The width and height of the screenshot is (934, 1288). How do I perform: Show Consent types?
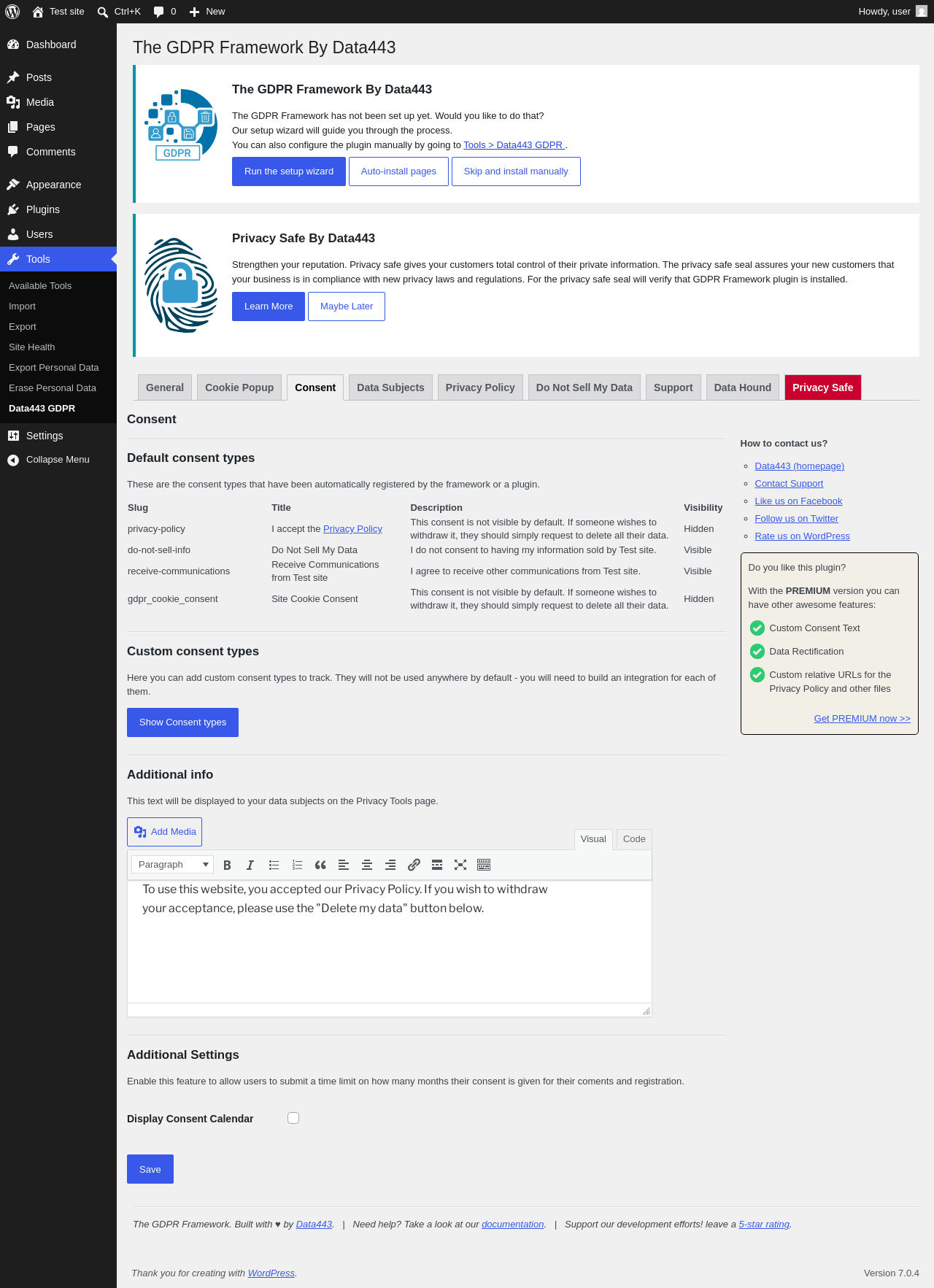182,722
